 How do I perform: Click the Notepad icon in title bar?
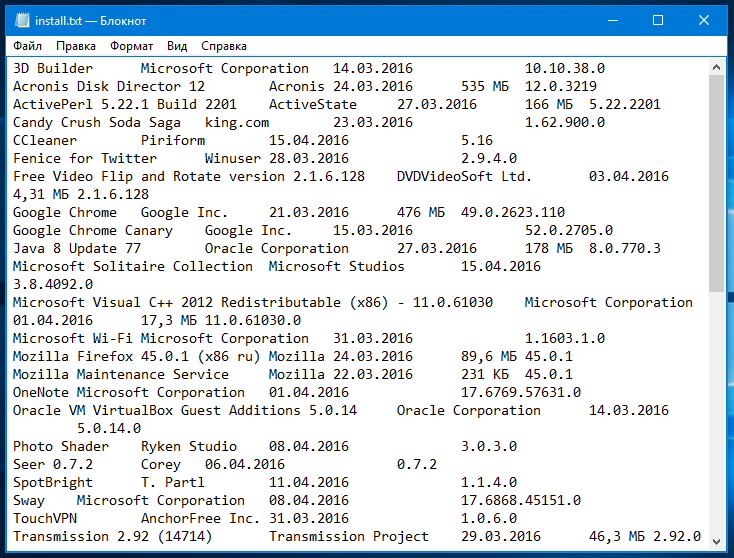[22, 20]
